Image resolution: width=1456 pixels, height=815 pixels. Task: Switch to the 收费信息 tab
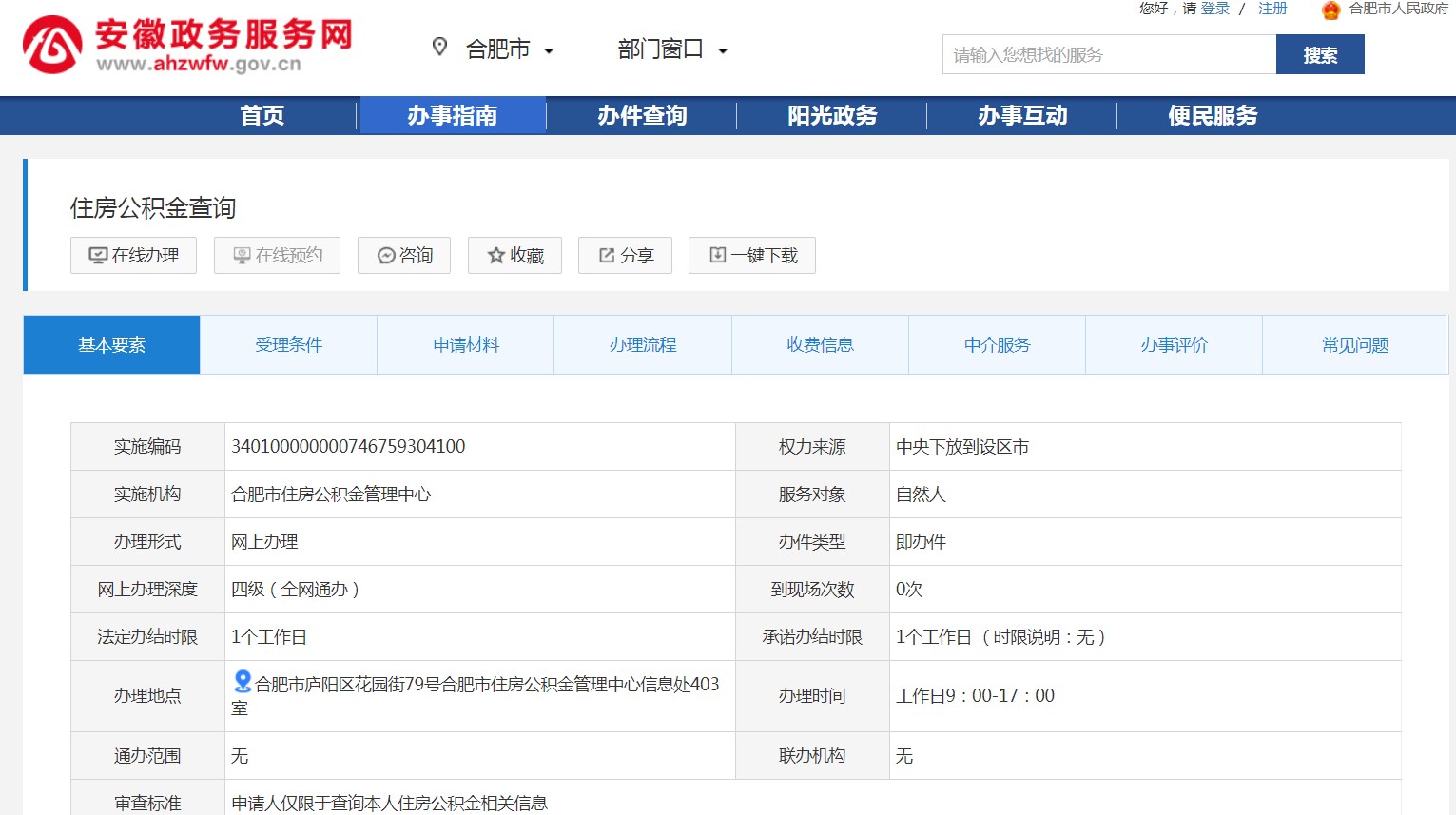[821, 344]
